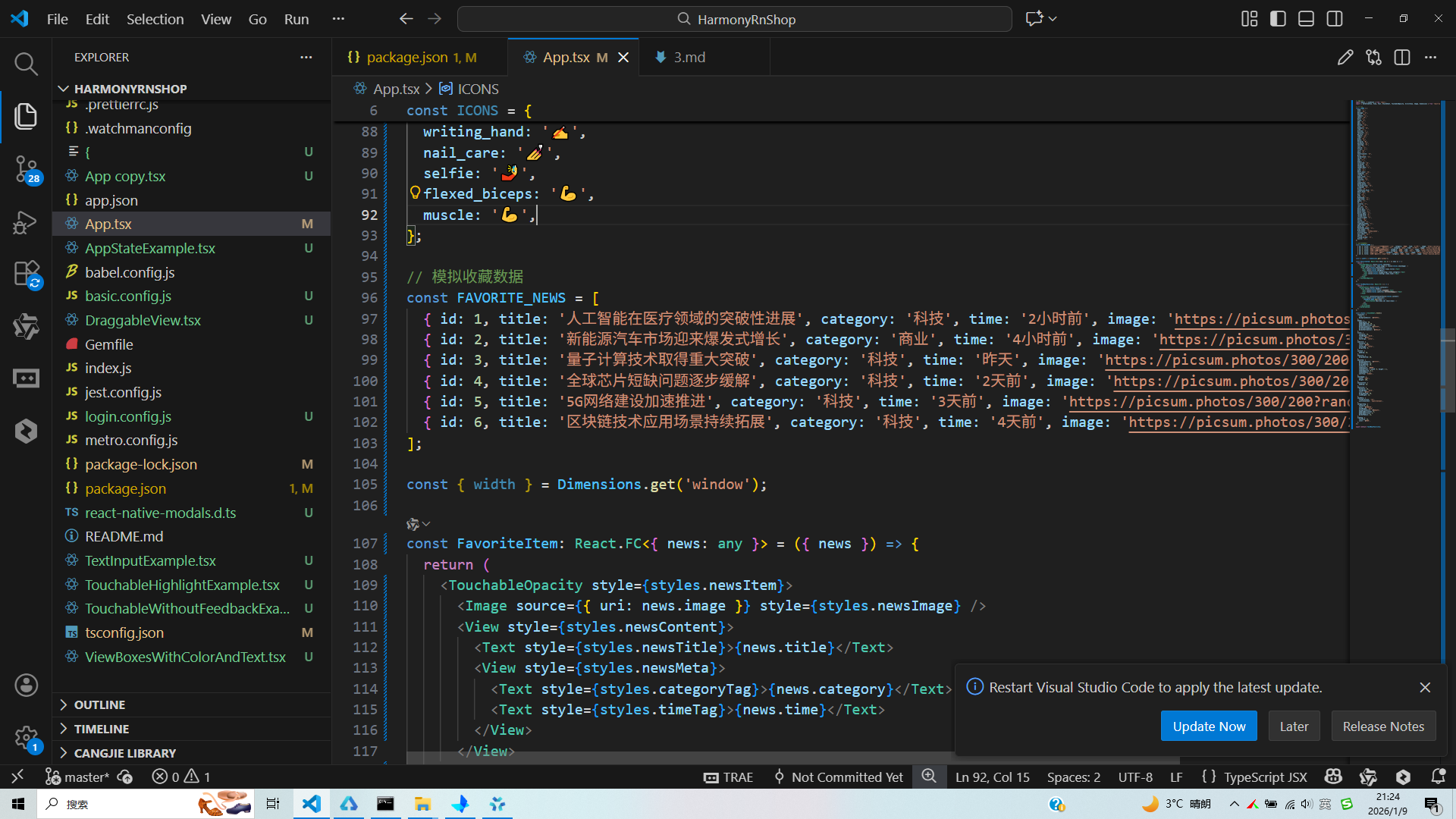Expand the OUTLINE section
This screenshot has width=1456, height=819.
pos(191,704)
